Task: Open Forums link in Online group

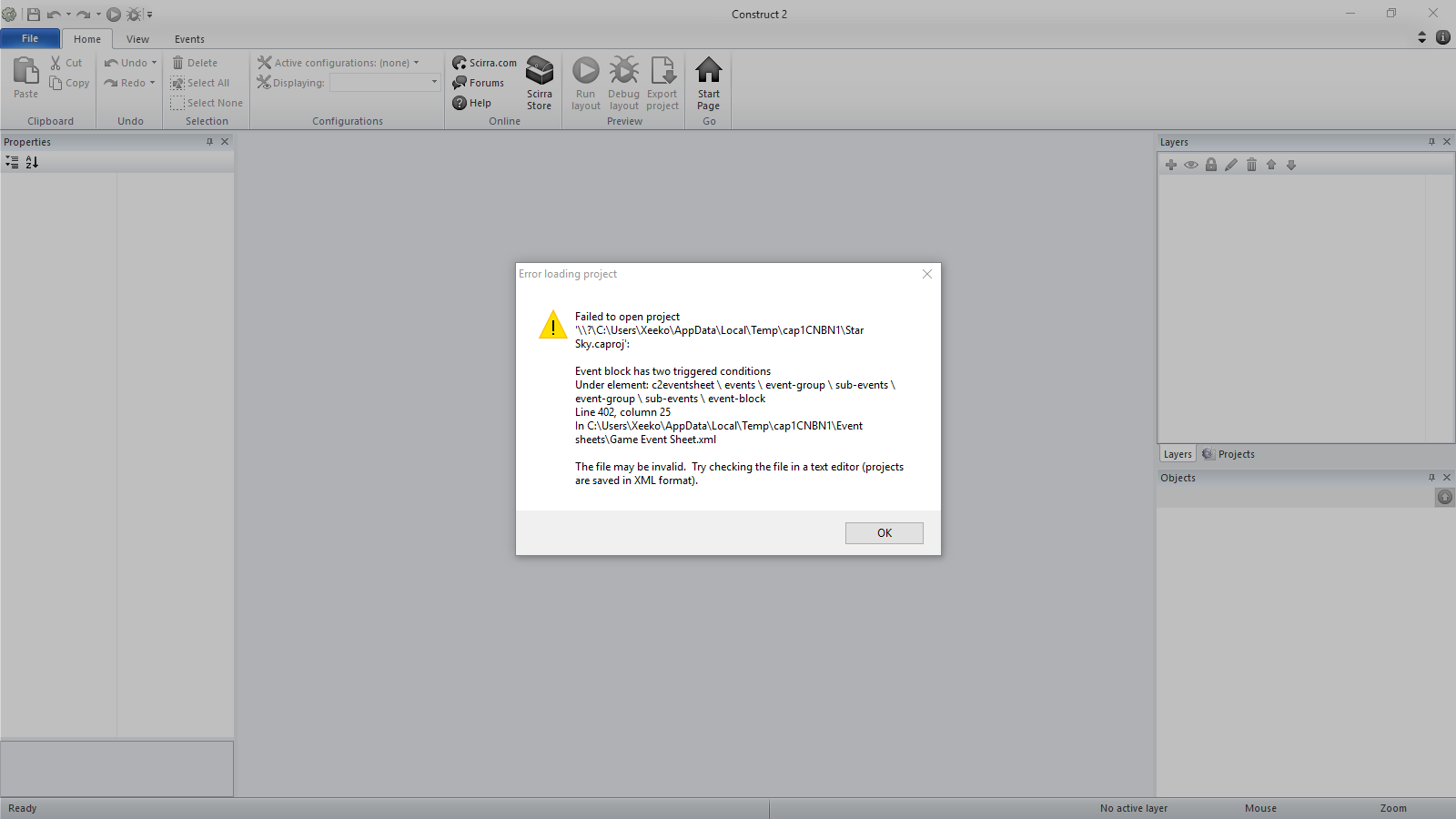Action: coord(479,83)
